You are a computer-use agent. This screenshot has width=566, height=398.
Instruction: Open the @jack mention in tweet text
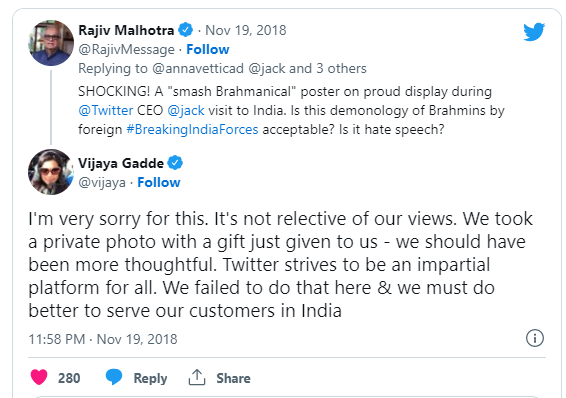pos(186,110)
